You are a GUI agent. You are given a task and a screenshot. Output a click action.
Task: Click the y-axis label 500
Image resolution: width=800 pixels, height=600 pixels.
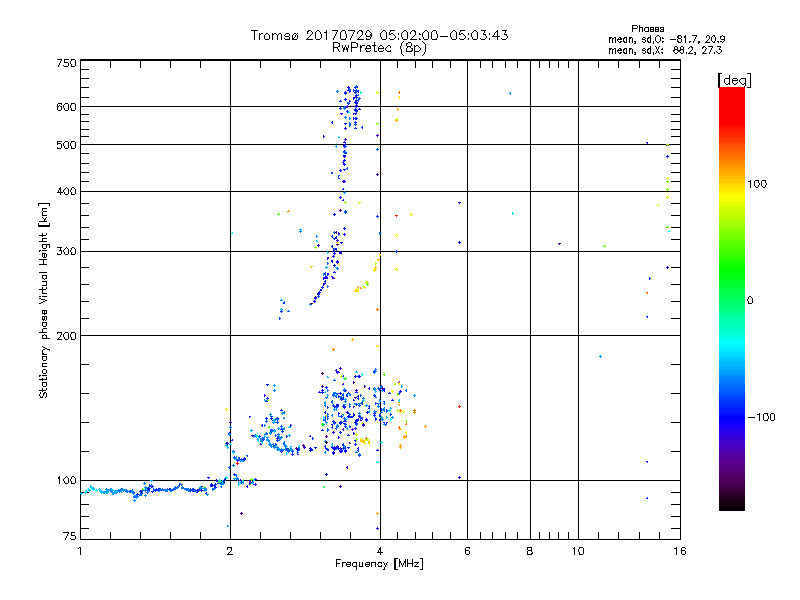66,145
